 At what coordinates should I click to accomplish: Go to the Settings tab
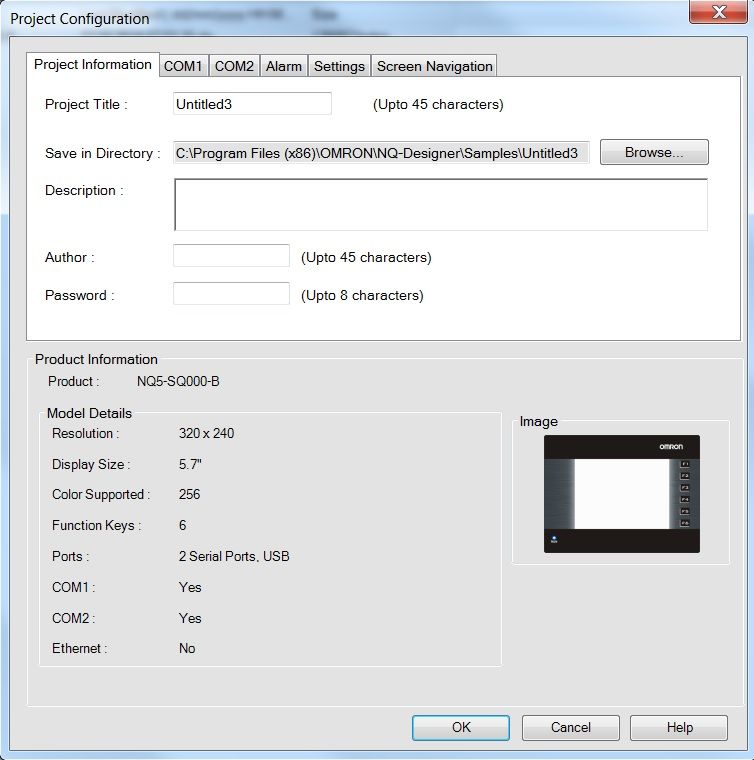click(339, 66)
